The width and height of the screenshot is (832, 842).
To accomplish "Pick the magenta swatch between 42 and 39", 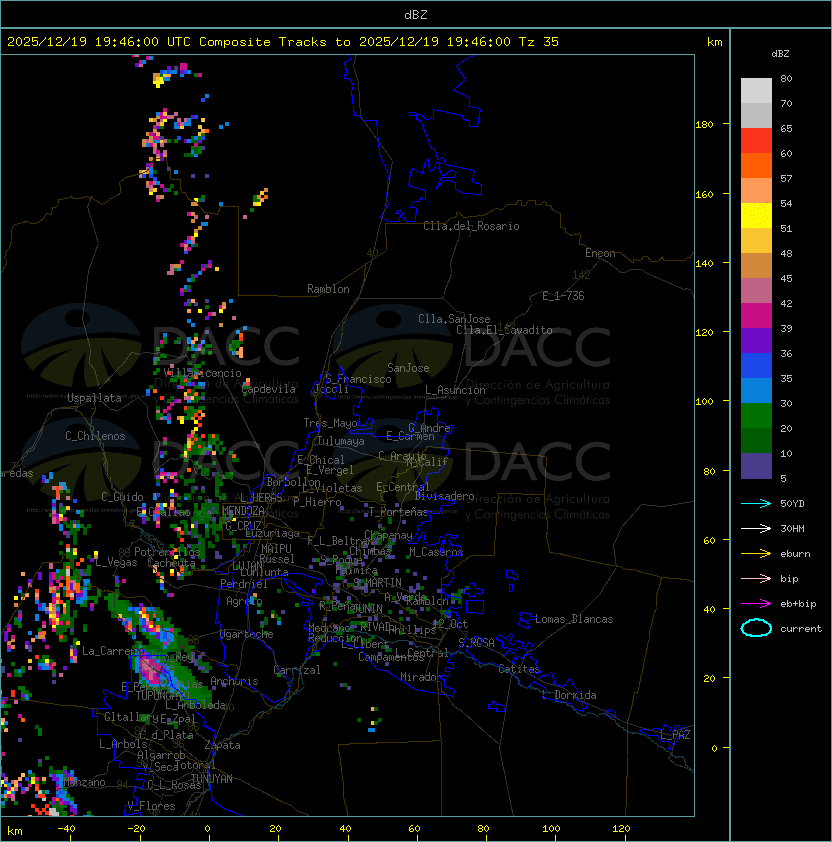I will coord(756,316).
